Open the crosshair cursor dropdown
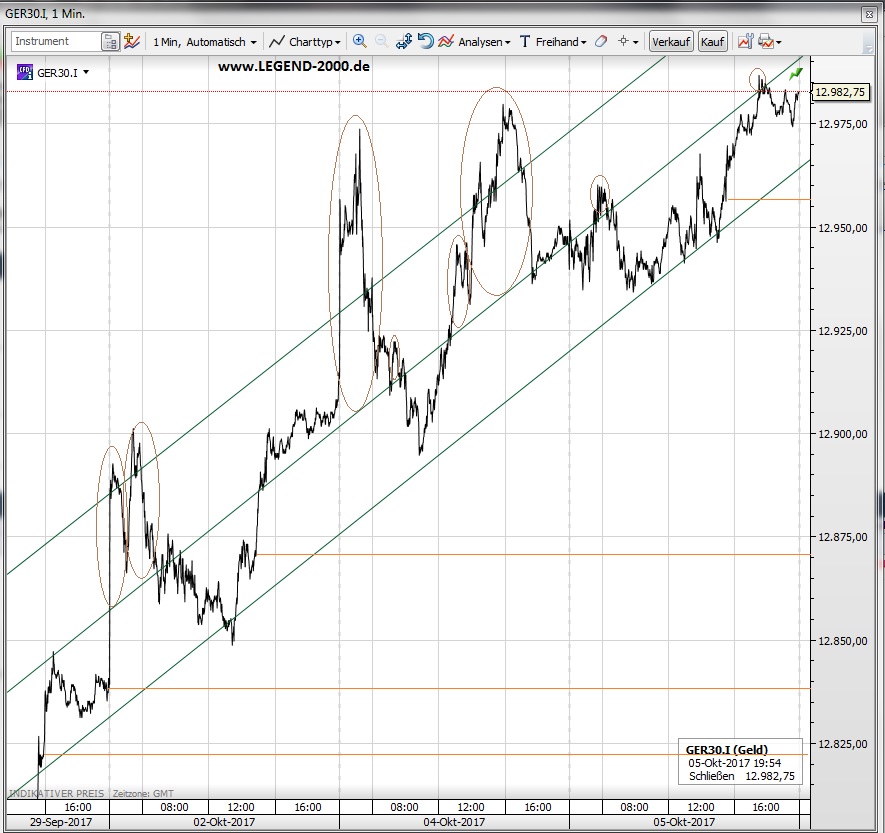 tap(629, 42)
